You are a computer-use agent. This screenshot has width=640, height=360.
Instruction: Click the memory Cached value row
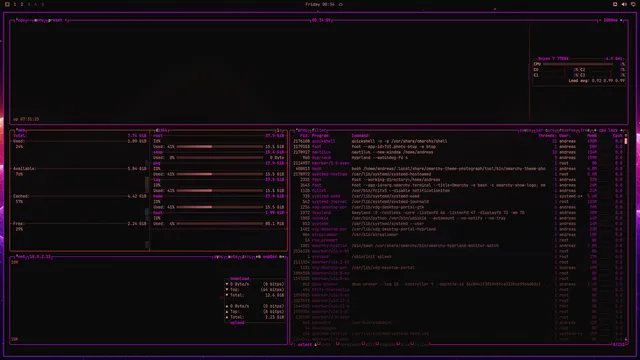click(x=80, y=196)
